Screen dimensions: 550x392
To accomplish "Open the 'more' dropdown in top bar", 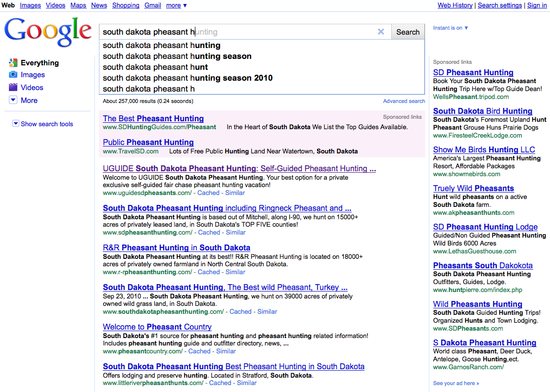I will pos(176,6).
